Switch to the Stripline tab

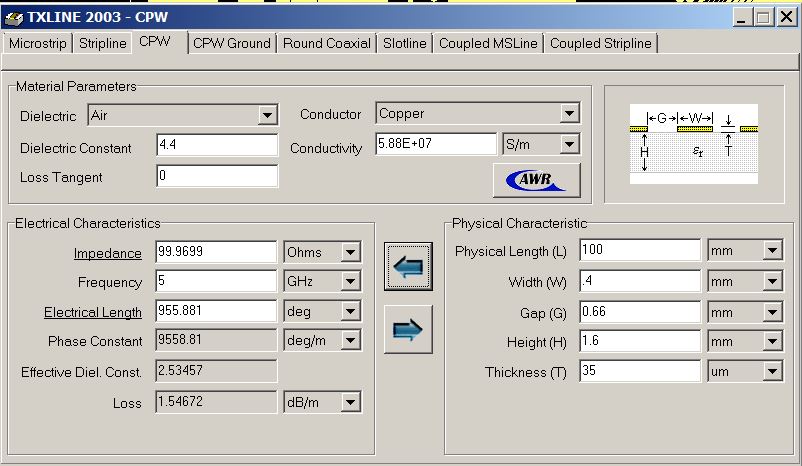(102, 43)
